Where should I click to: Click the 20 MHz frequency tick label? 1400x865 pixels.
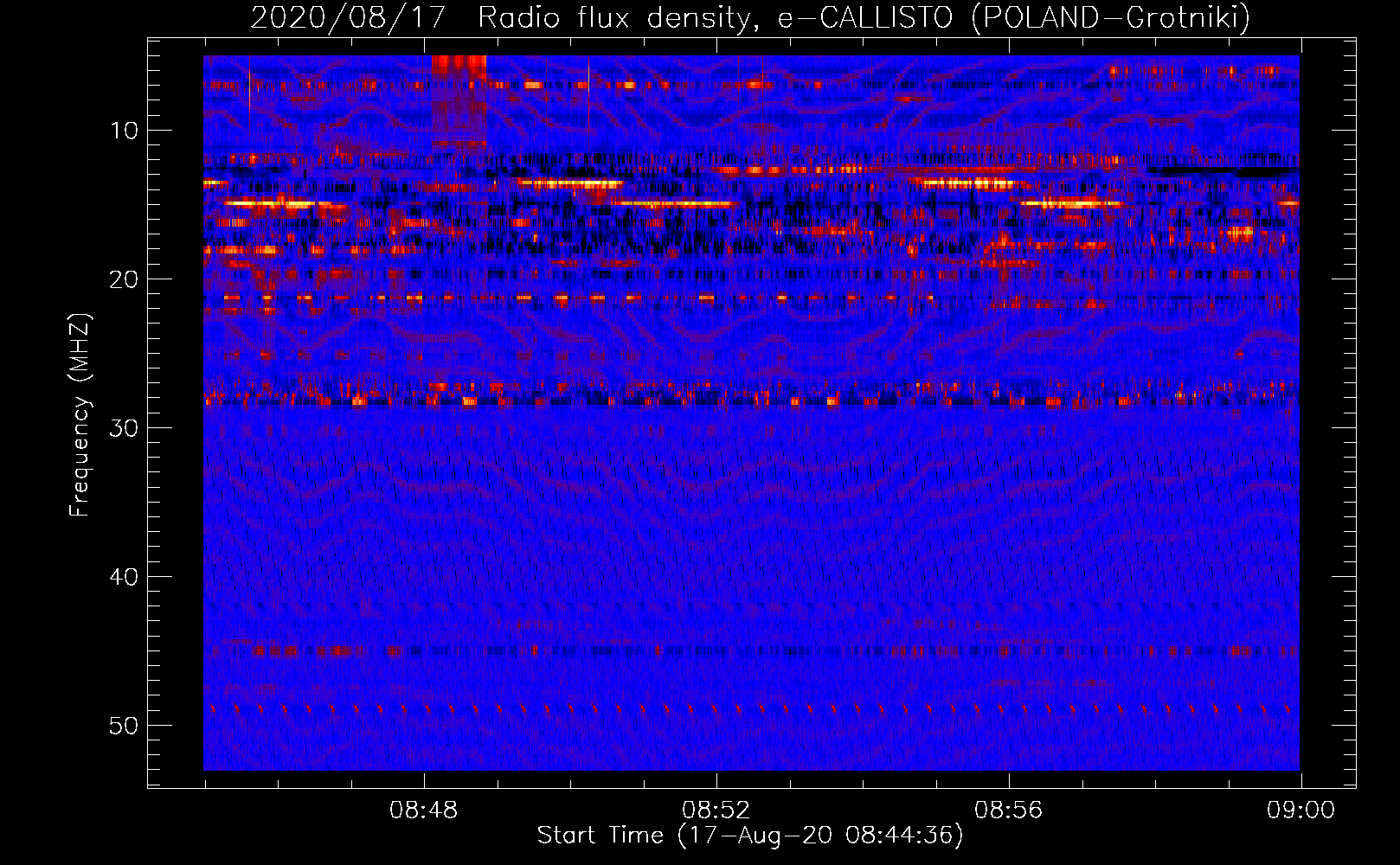click(125, 279)
